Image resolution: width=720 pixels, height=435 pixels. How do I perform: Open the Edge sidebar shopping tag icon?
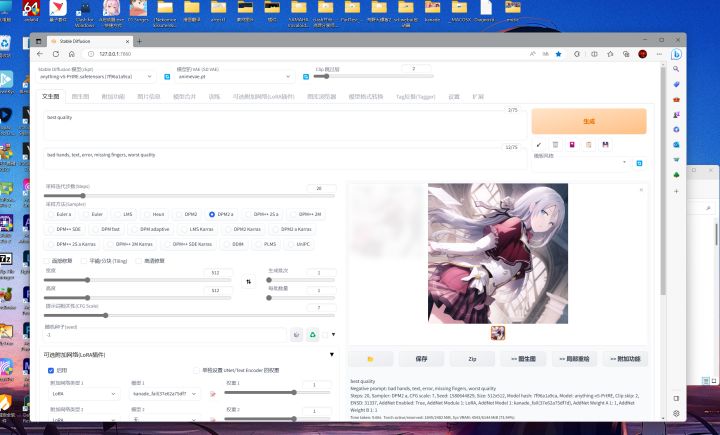click(676, 84)
